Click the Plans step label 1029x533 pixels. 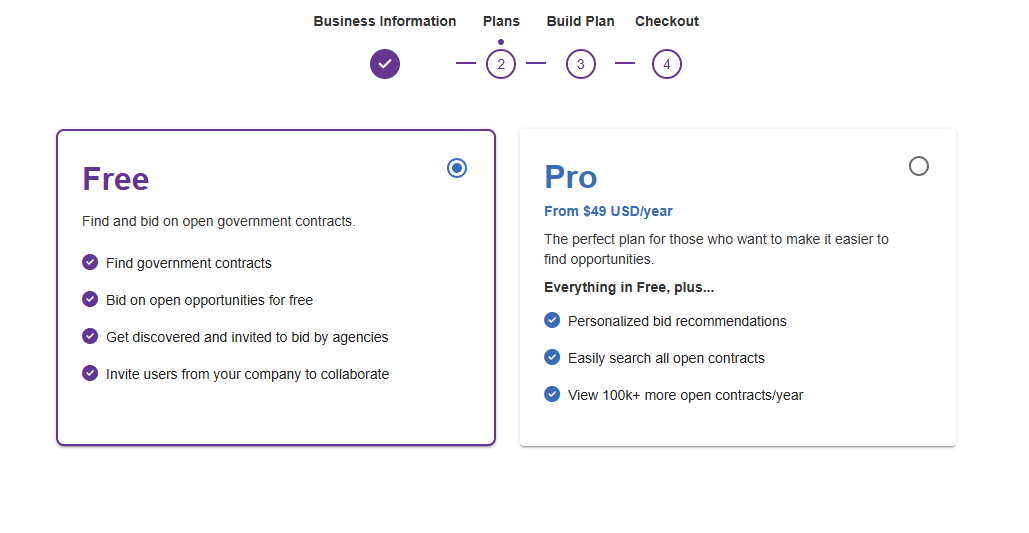coord(501,21)
